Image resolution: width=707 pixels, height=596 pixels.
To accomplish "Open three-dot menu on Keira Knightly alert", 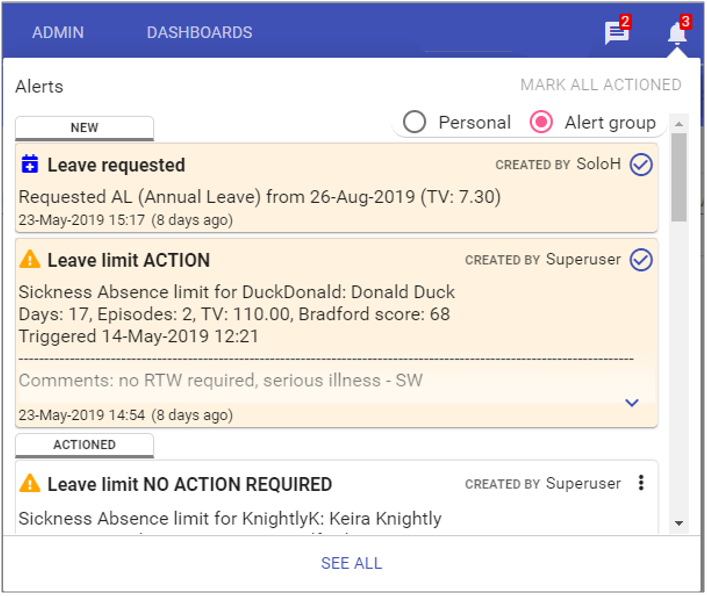I will [x=641, y=484].
